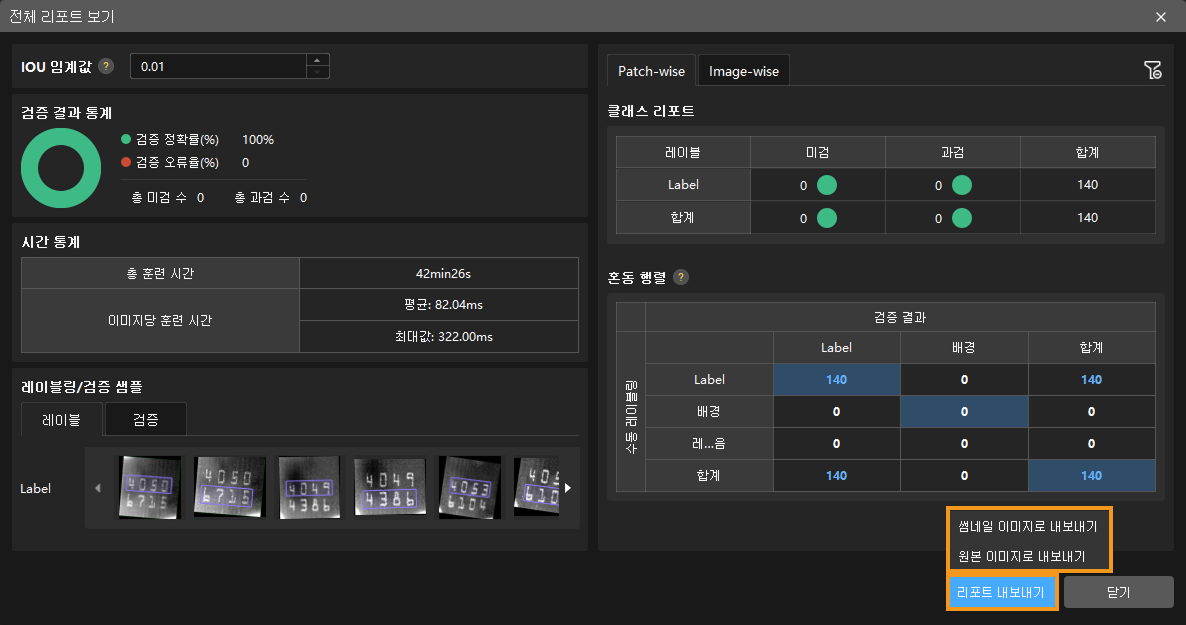
Task: Open the third sample thumbnail showing 4049
Action: pyautogui.click(x=309, y=487)
